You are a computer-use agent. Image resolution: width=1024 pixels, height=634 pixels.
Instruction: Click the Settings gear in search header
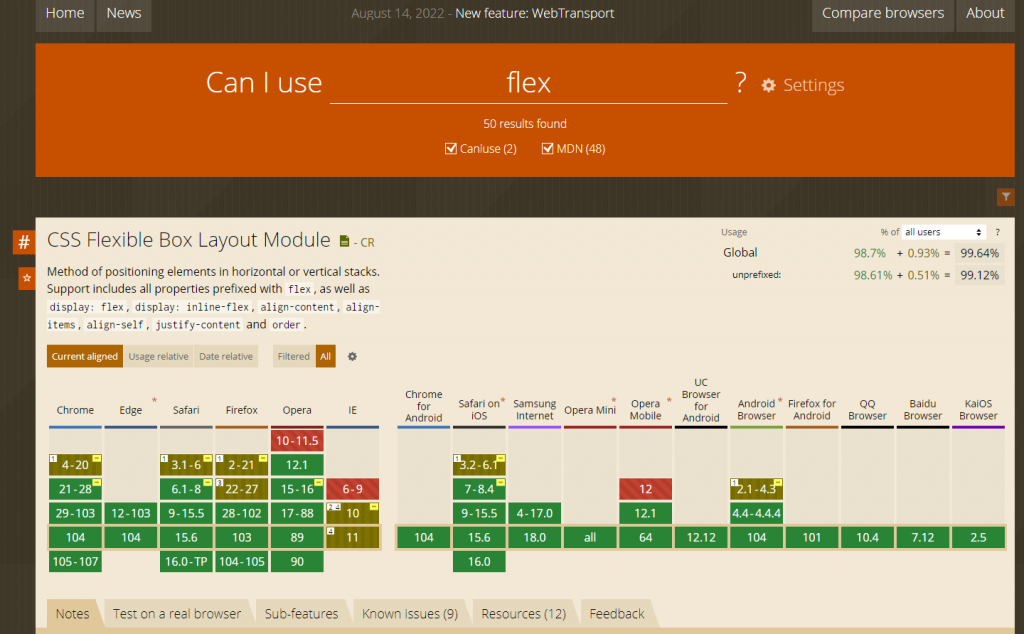[768, 85]
